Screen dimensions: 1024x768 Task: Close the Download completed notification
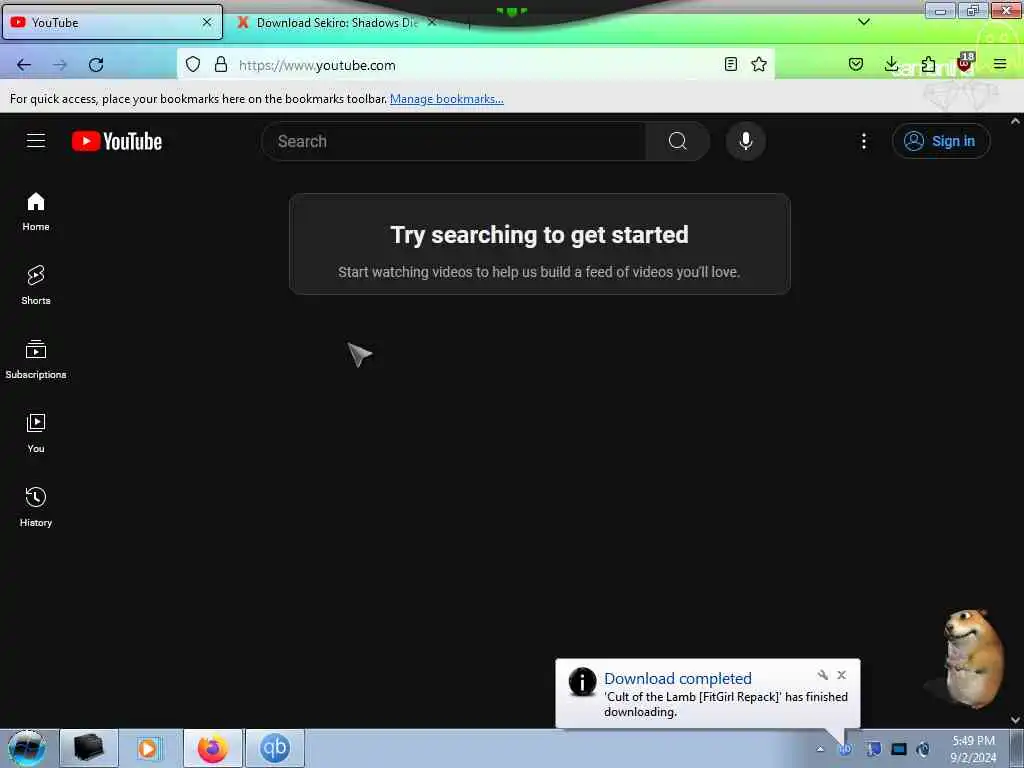[x=842, y=675]
